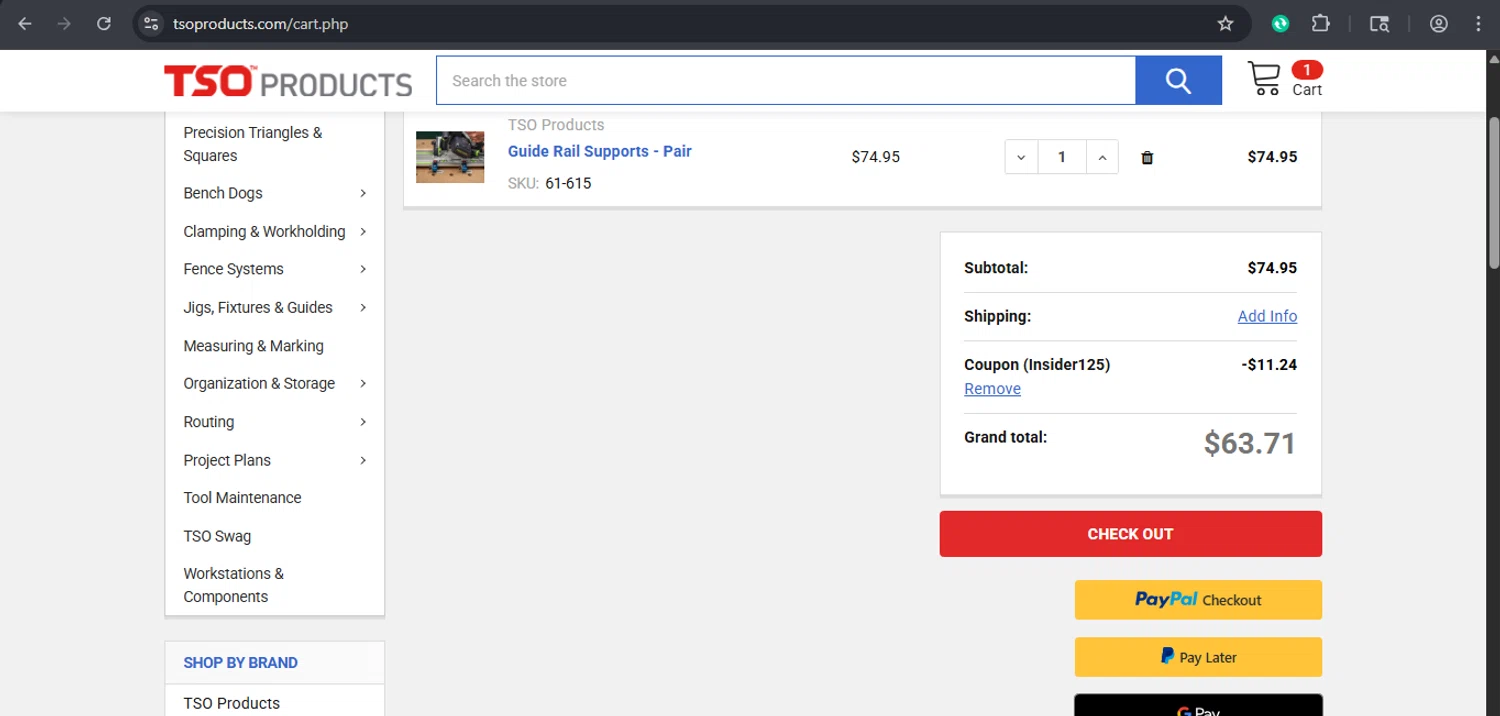Open the Measuring & Marking category
The height and width of the screenshot is (716, 1500).
(x=253, y=346)
